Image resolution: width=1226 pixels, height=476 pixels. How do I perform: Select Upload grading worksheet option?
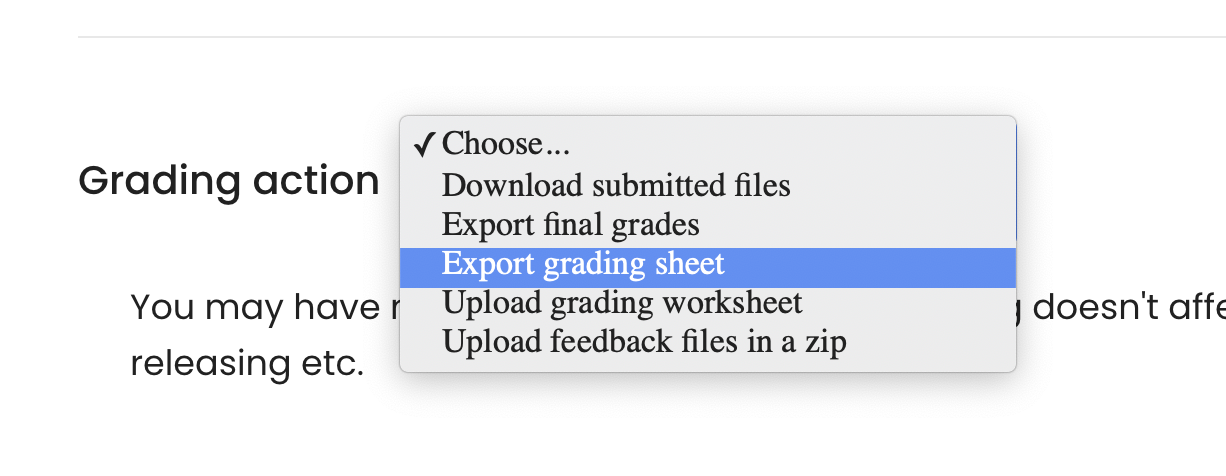tap(708, 302)
